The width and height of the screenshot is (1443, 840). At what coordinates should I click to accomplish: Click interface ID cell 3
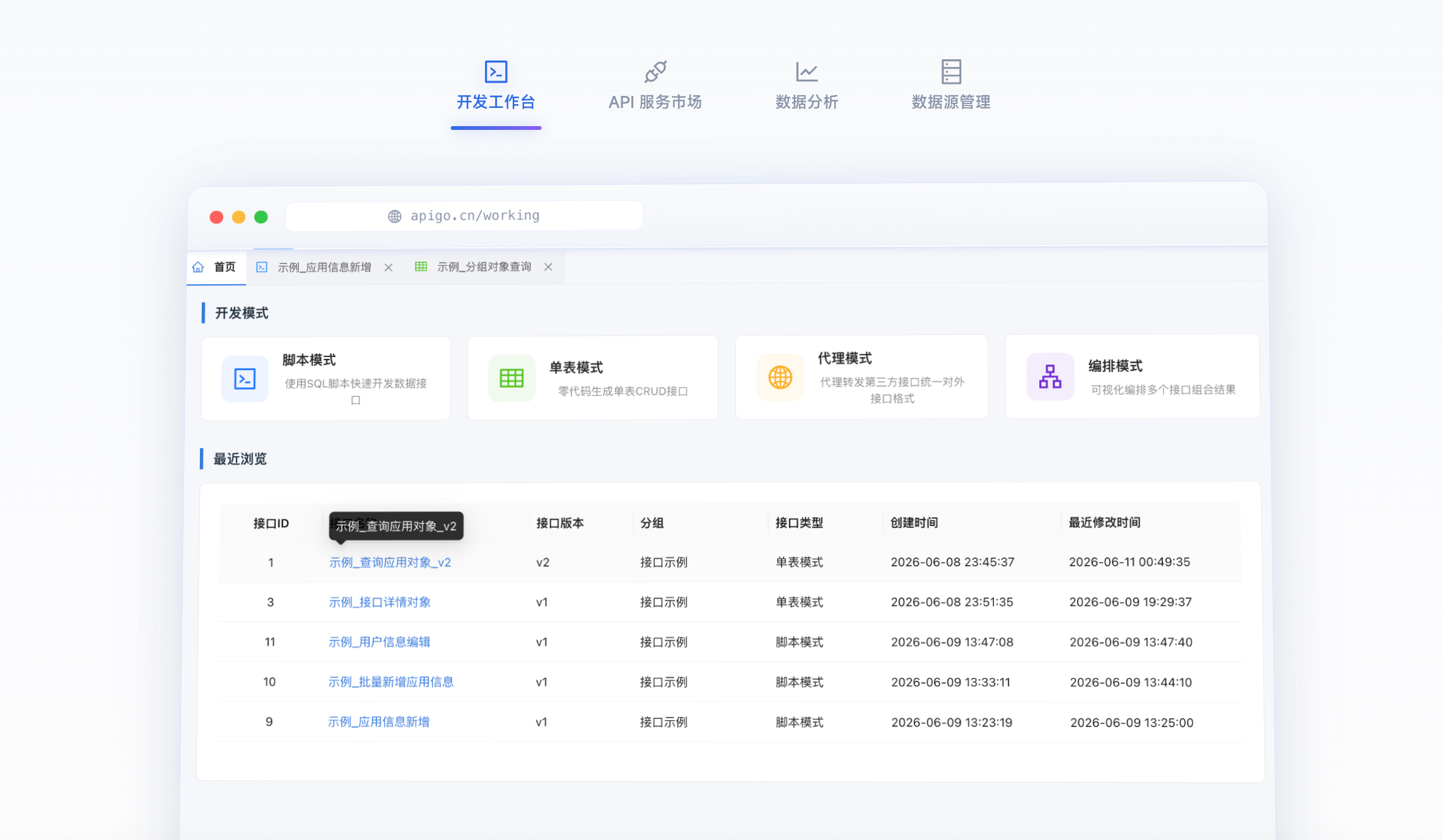[271, 602]
